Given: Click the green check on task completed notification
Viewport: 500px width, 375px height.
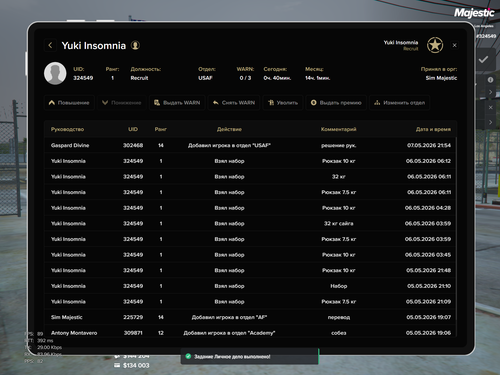Looking at the screenshot, I should pyautogui.click(x=188, y=356).
